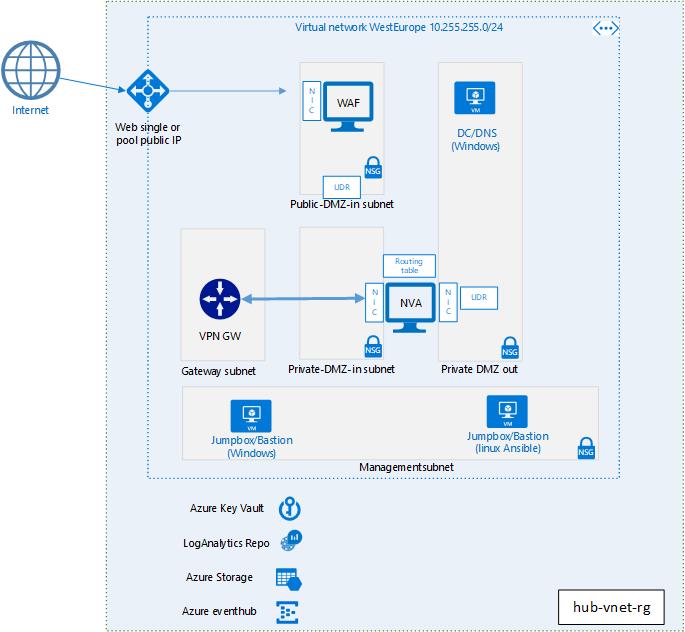Click the NSG lock in Public-DMZ-in subnet

(x=373, y=167)
